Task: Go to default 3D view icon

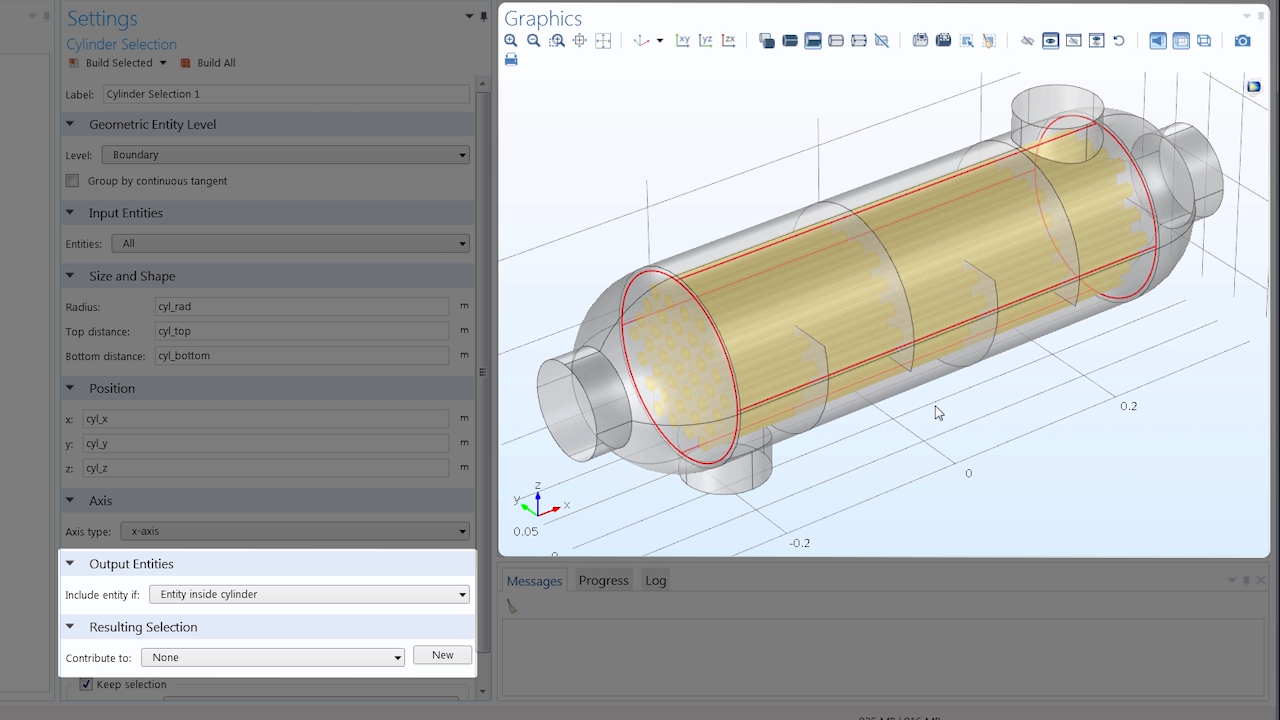Action: coord(641,41)
